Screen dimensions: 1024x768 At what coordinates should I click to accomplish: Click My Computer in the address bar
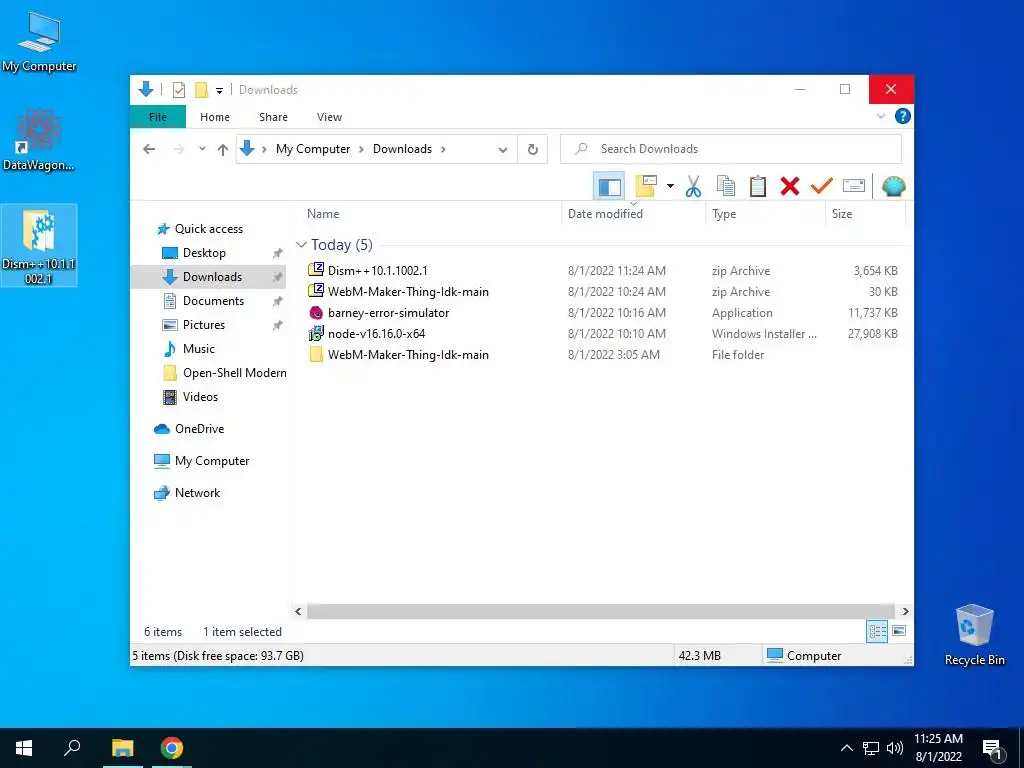(313, 149)
